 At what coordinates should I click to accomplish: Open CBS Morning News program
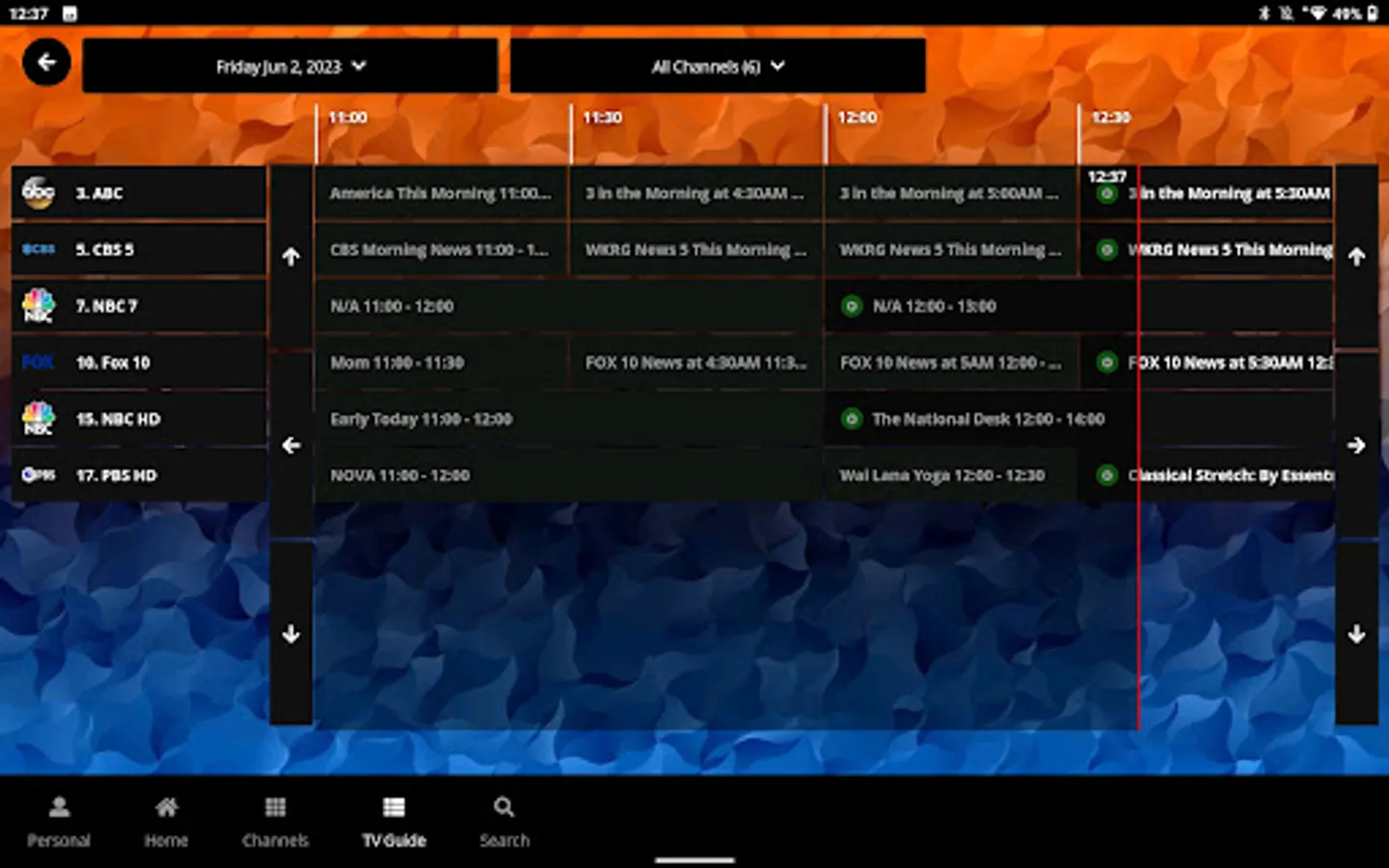[x=442, y=250]
